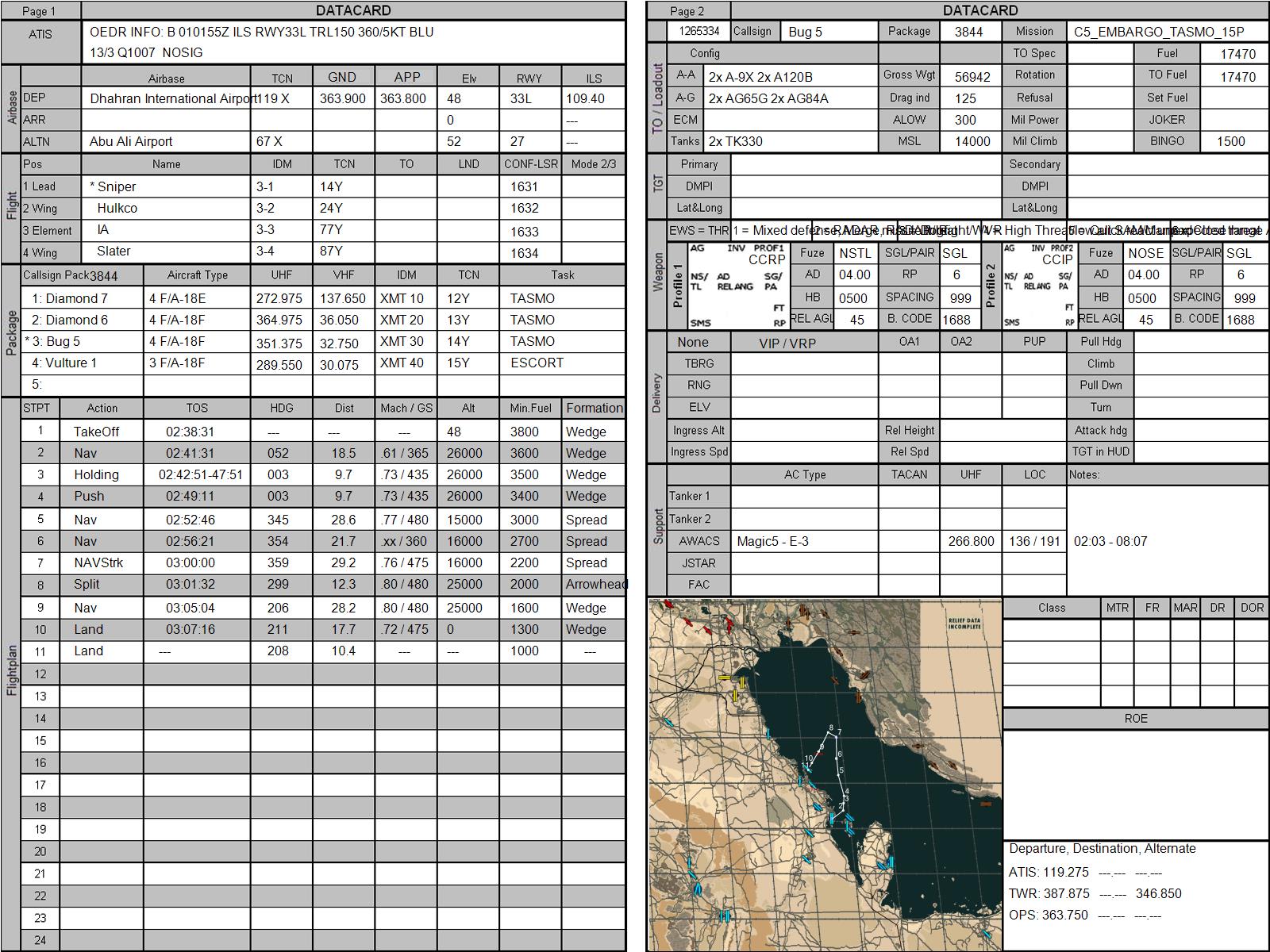Click the AWACS entry Magic5 - E-3
The height and width of the screenshot is (952, 1270).
pyautogui.click(x=773, y=541)
